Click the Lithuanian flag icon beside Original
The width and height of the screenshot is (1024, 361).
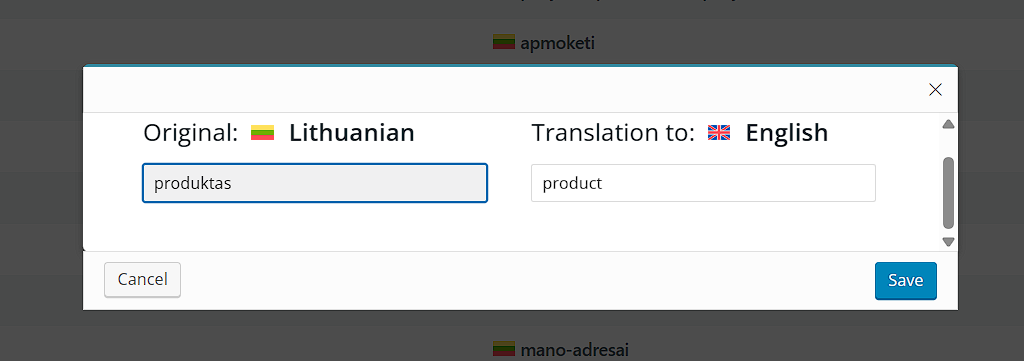[263, 133]
